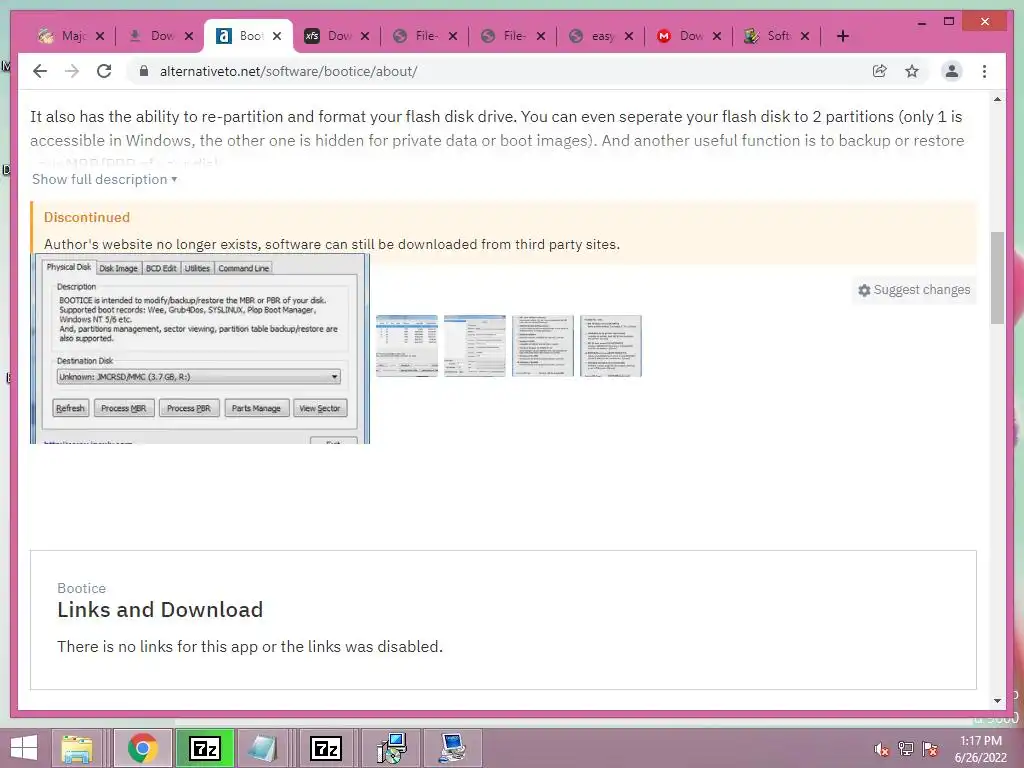Switch to the first 'File-' tab

click(426, 36)
